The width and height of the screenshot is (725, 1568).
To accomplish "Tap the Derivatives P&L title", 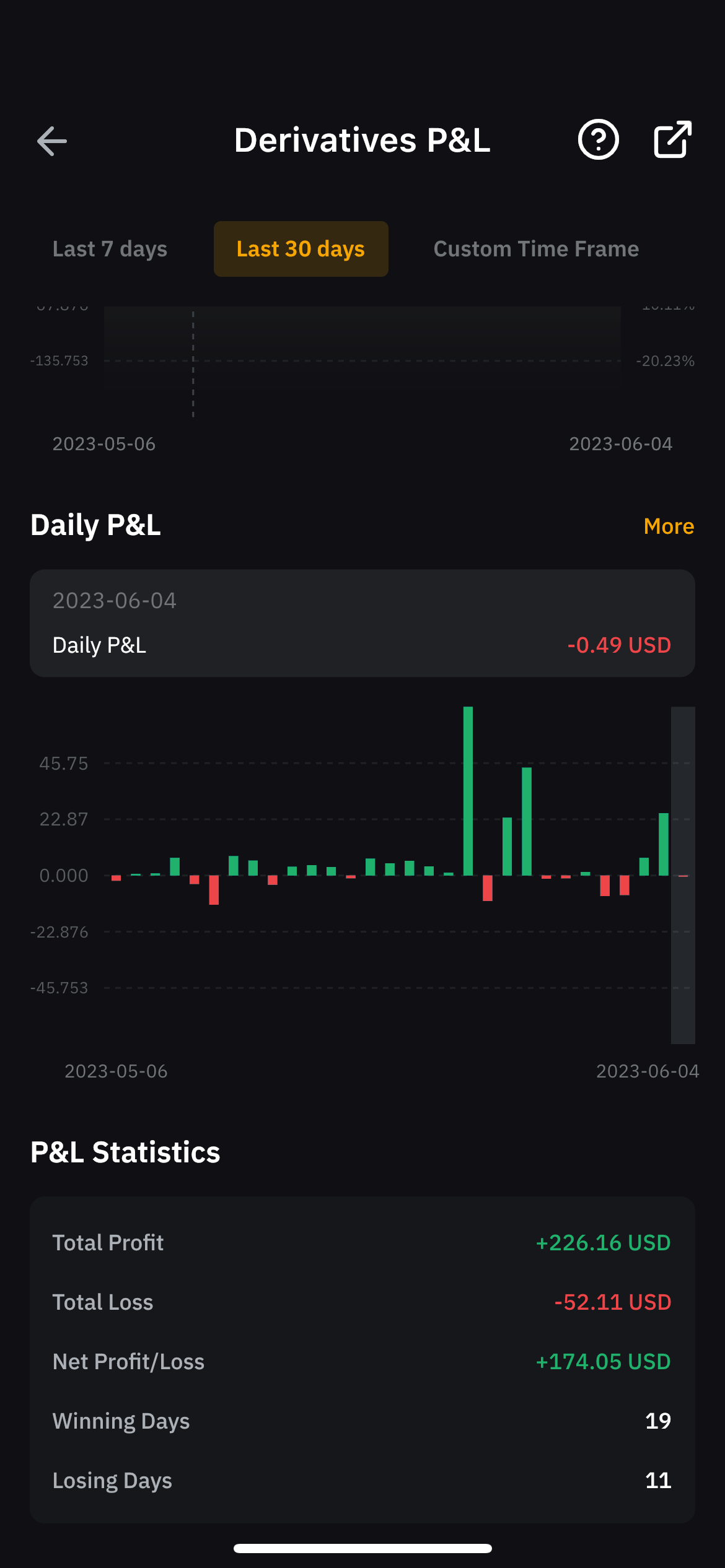I will coord(362,140).
